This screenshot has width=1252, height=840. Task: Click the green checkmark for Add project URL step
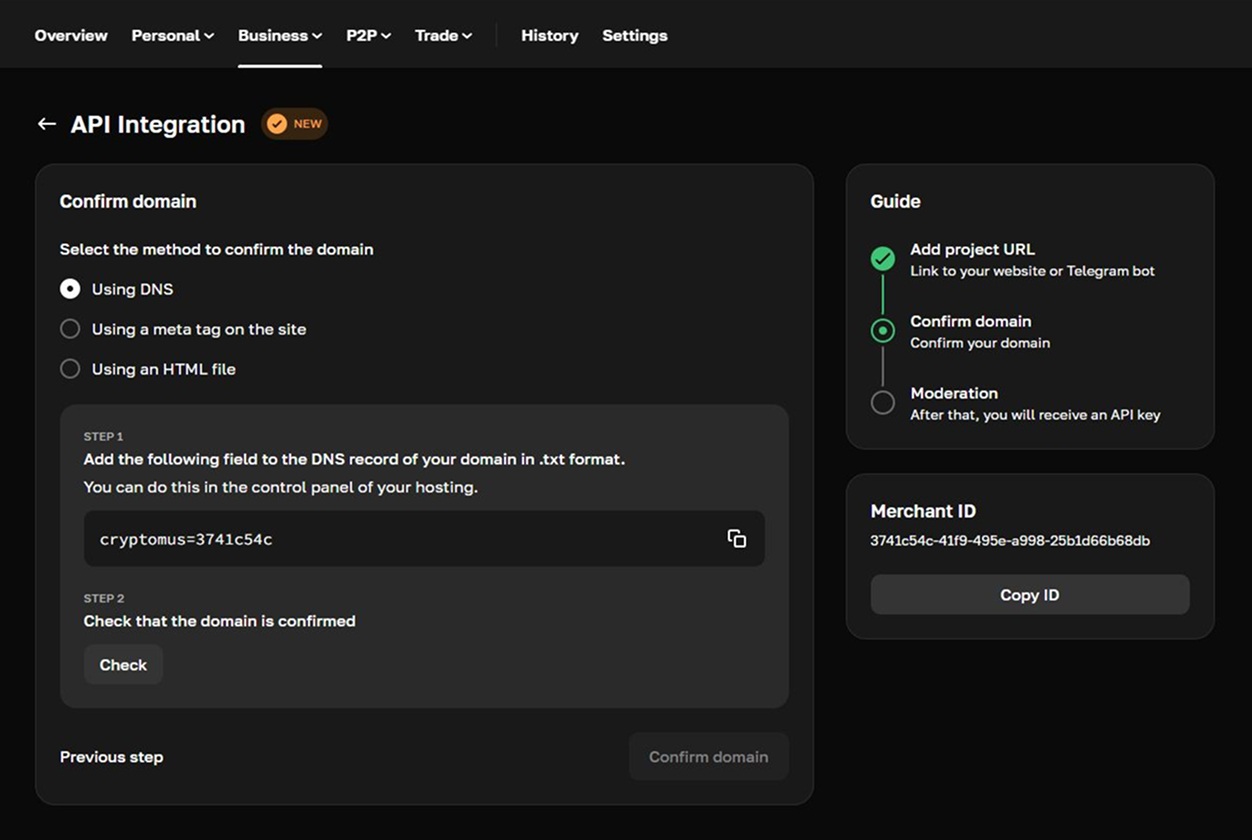tap(881, 258)
